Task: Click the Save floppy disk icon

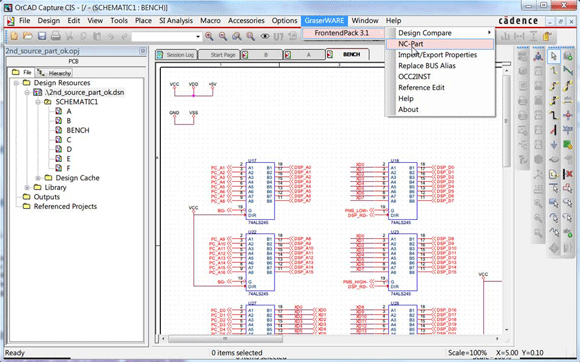Action: (42, 36)
